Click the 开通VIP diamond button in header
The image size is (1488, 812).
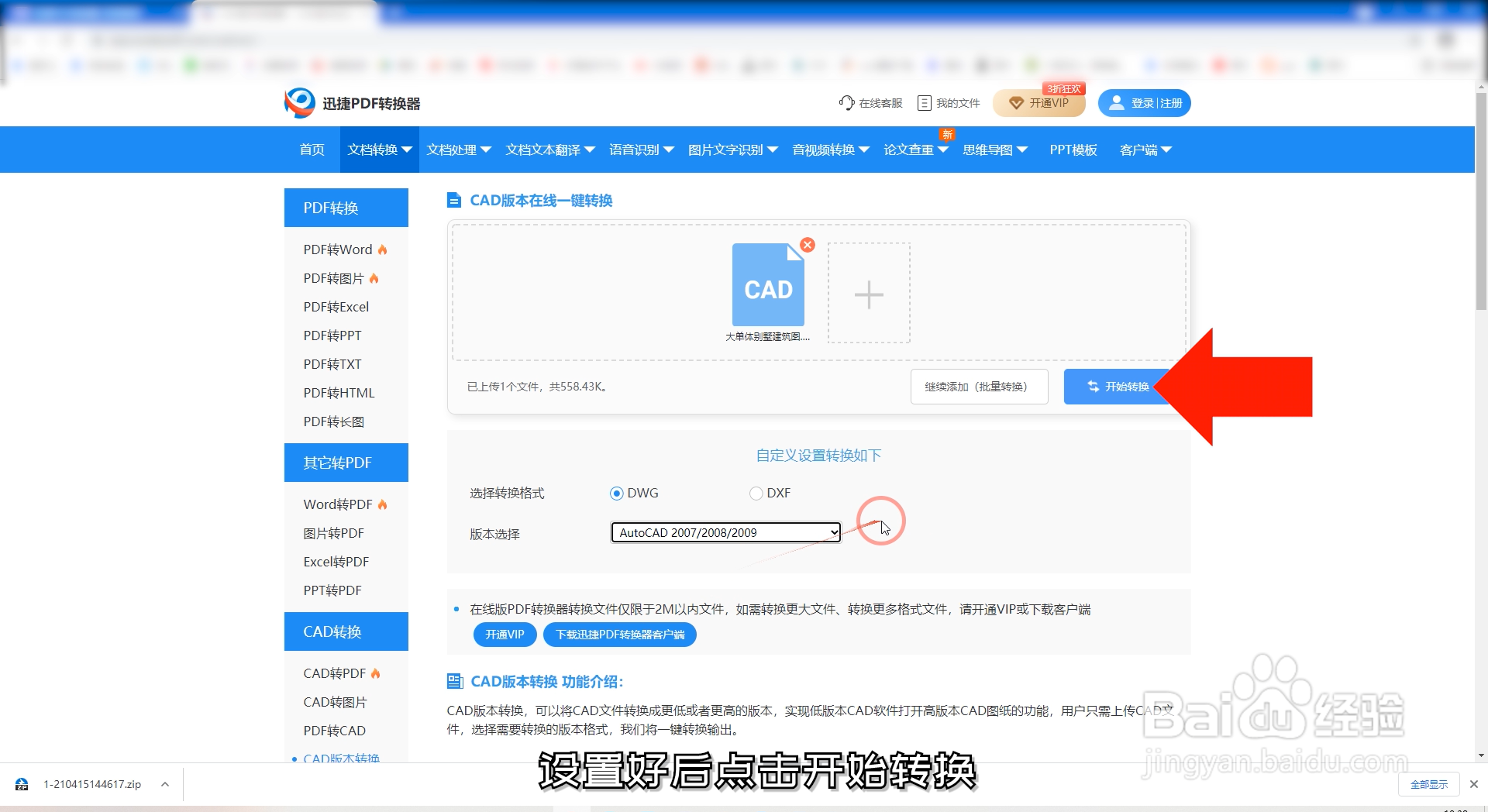click(1038, 103)
